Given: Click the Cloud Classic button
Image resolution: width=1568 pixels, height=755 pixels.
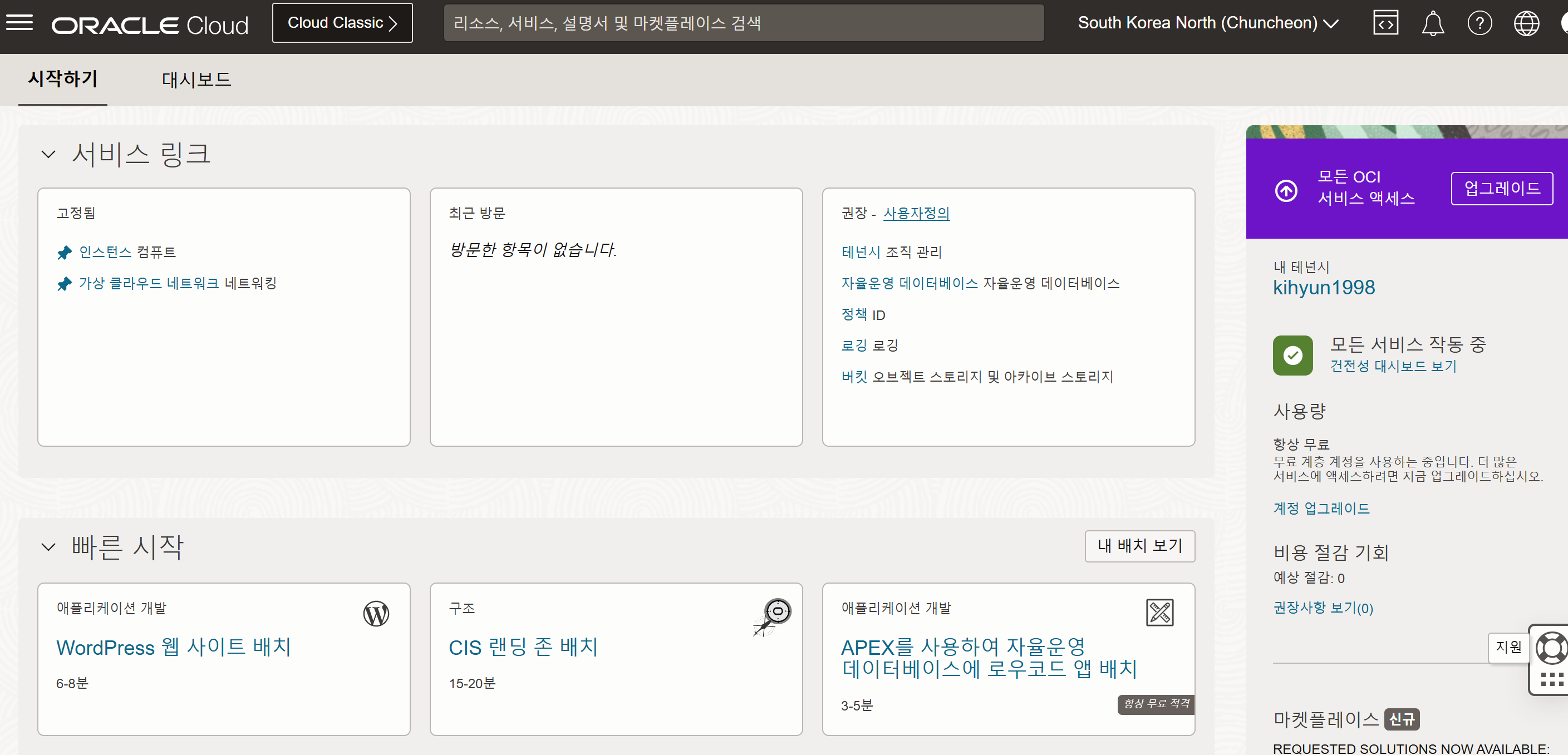Looking at the screenshot, I should click(342, 23).
